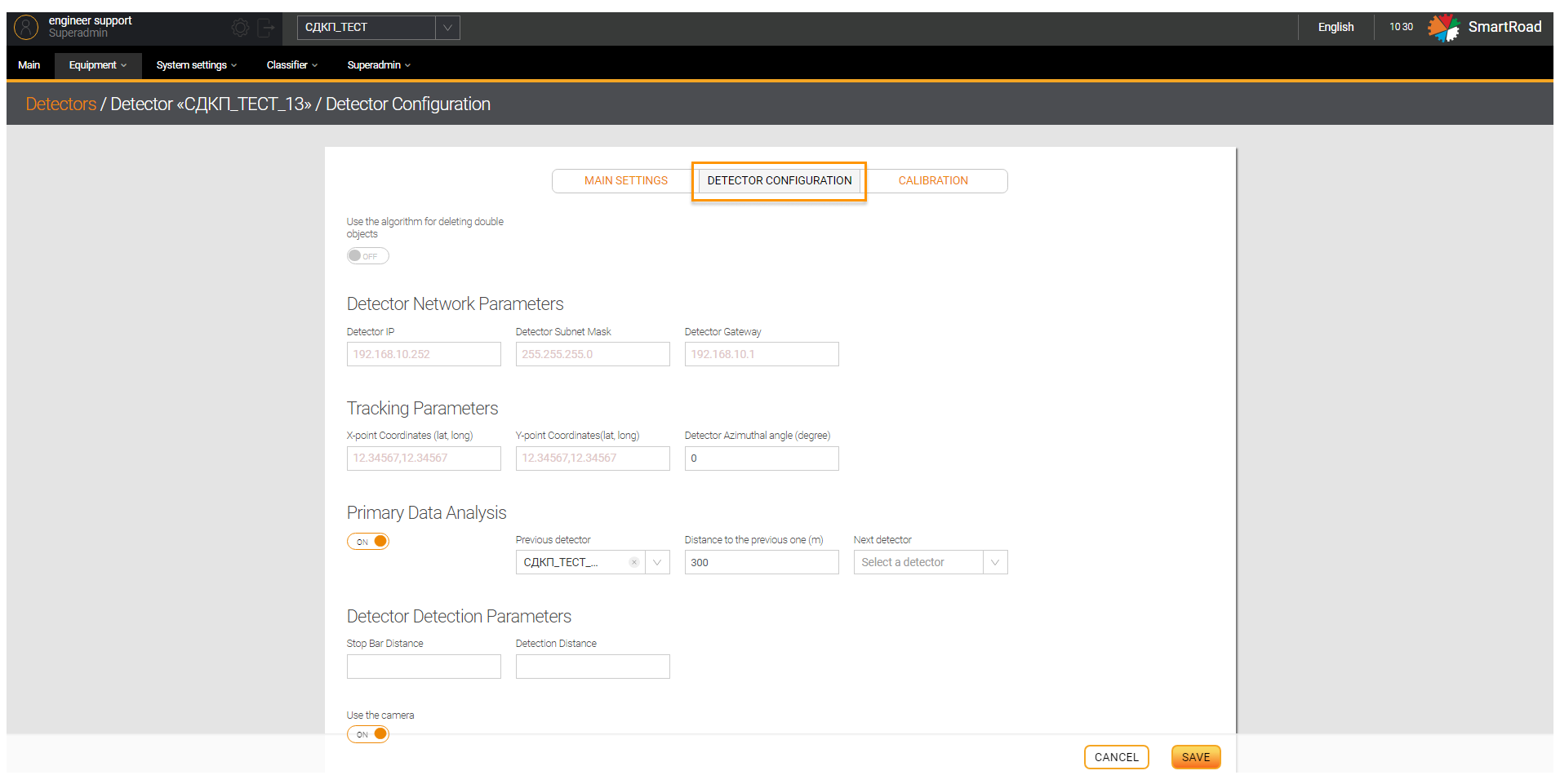Click the Detector Azimuthal angle field

tap(762, 458)
